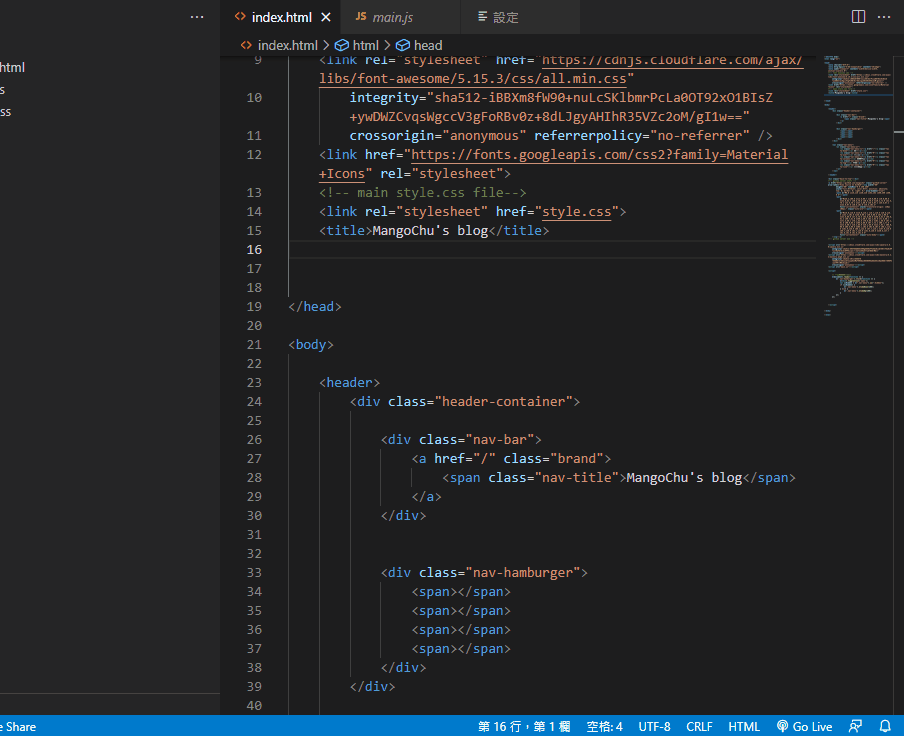The width and height of the screenshot is (904, 736).
Task: Expand the html breadcrumb element
Action: pos(365,45)
